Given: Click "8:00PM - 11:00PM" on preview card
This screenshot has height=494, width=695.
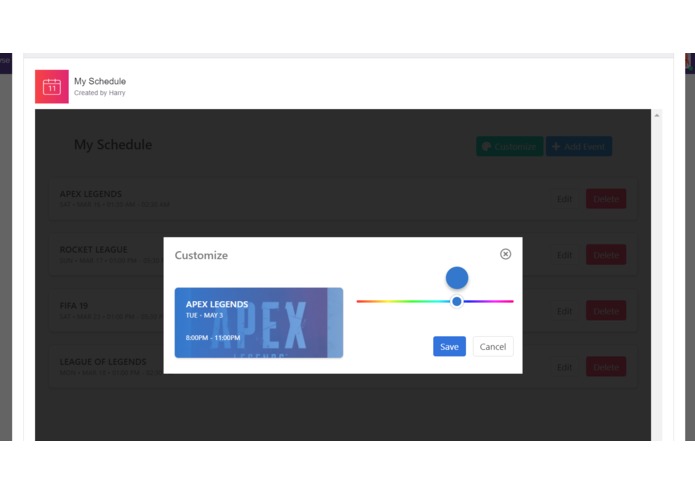Looking at the screenshot, I should pos(213,338).
